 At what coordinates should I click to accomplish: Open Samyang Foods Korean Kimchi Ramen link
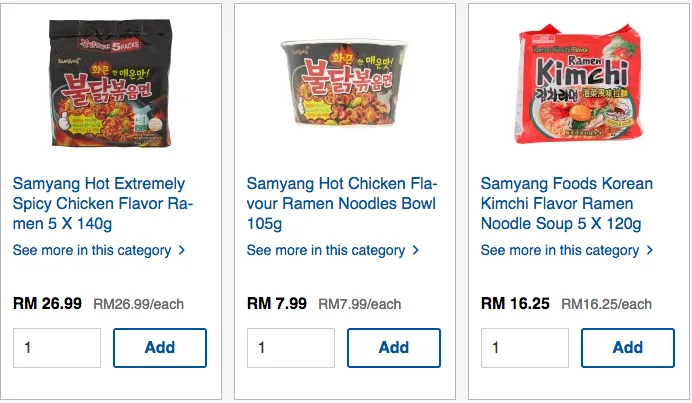click(x=567, y=204)
